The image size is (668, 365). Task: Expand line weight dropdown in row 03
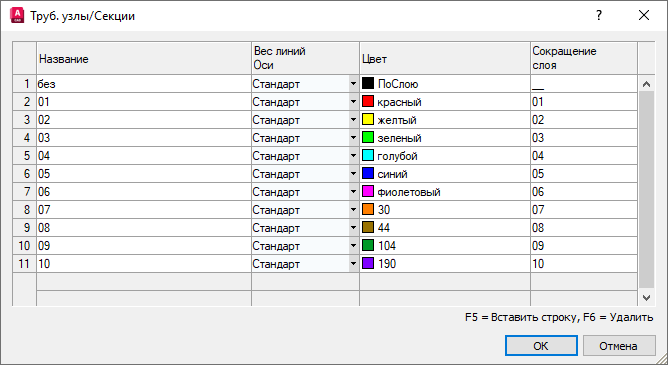354,138
